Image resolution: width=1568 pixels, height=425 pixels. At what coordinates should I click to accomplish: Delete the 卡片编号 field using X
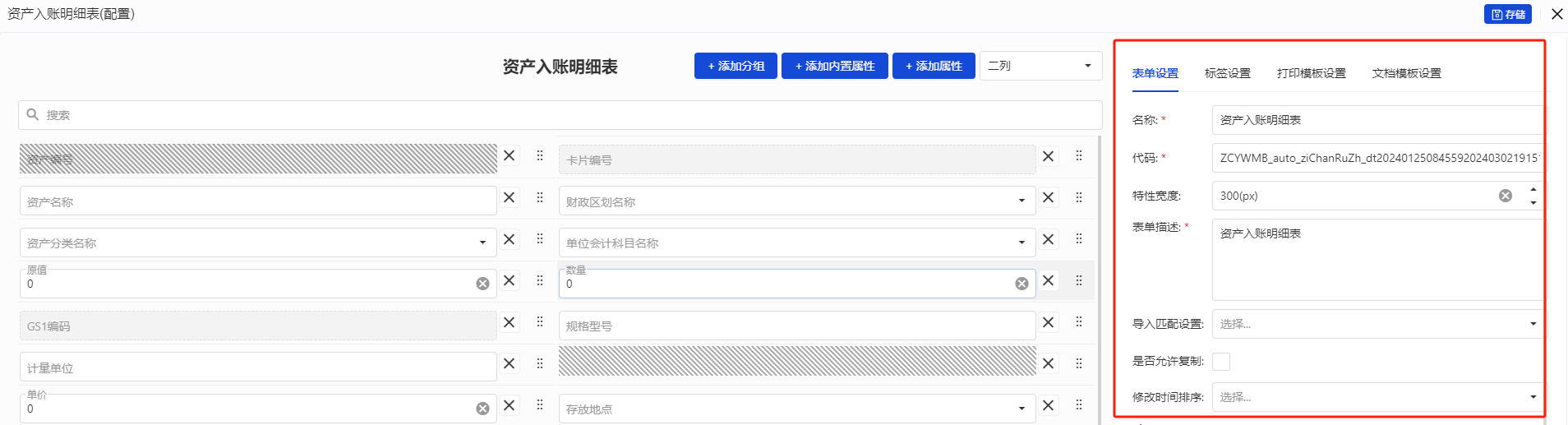pyautogui.click(x=1048, y=156)
